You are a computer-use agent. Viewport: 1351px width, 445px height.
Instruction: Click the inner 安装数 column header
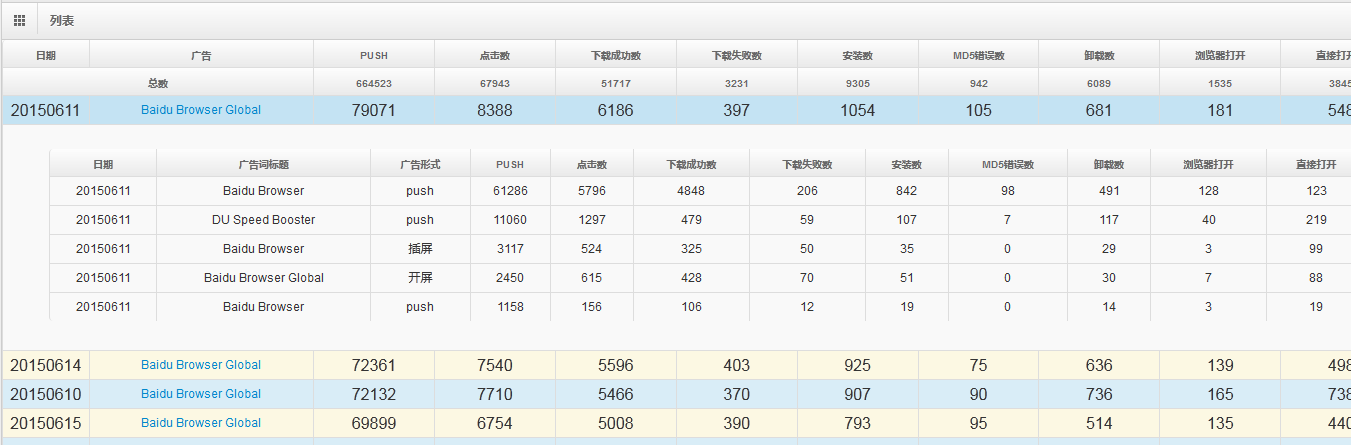[907, 164]
